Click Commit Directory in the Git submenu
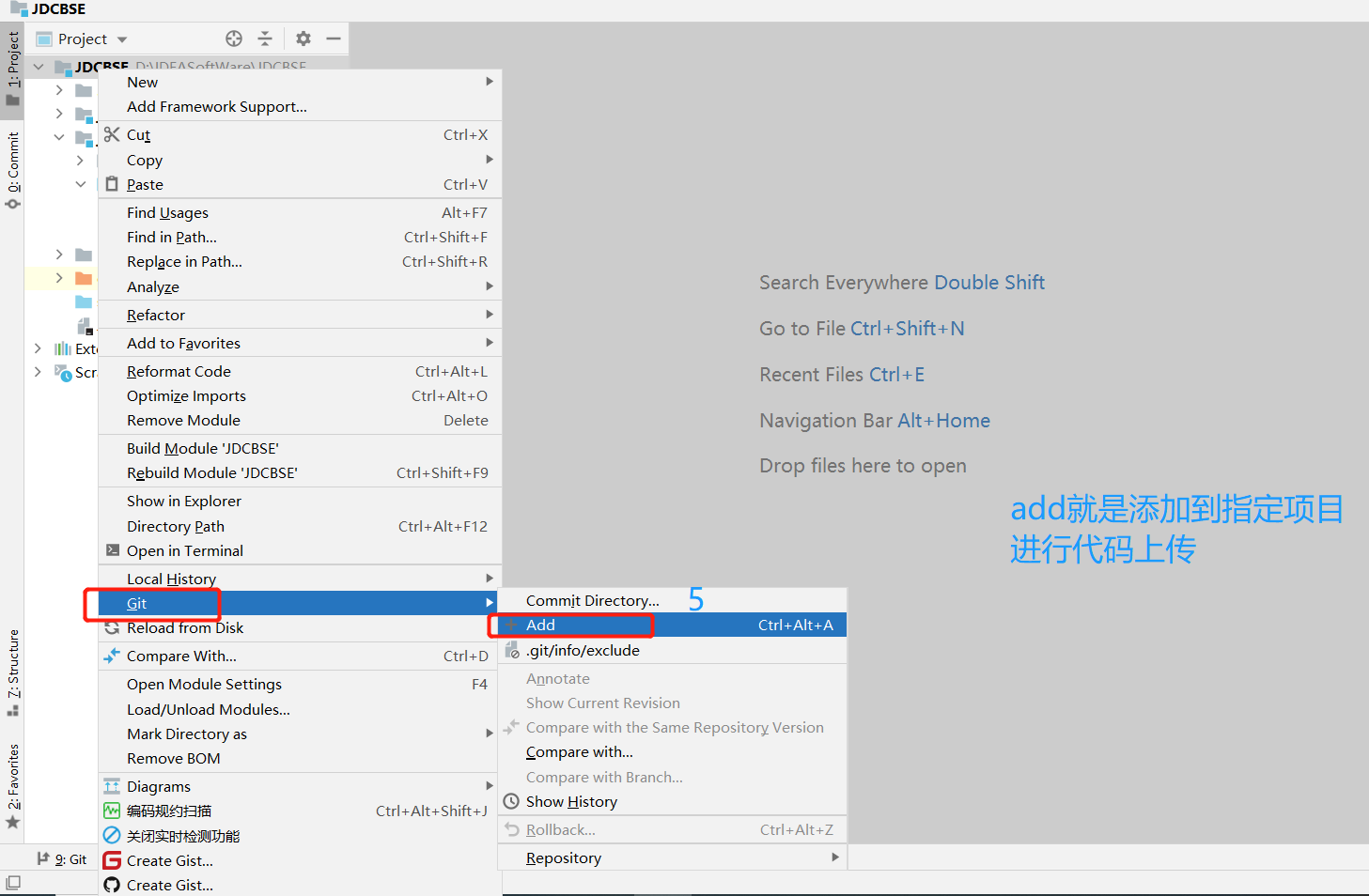The height and width of the screenshot is (896, 1369). (x=592, y=600)
